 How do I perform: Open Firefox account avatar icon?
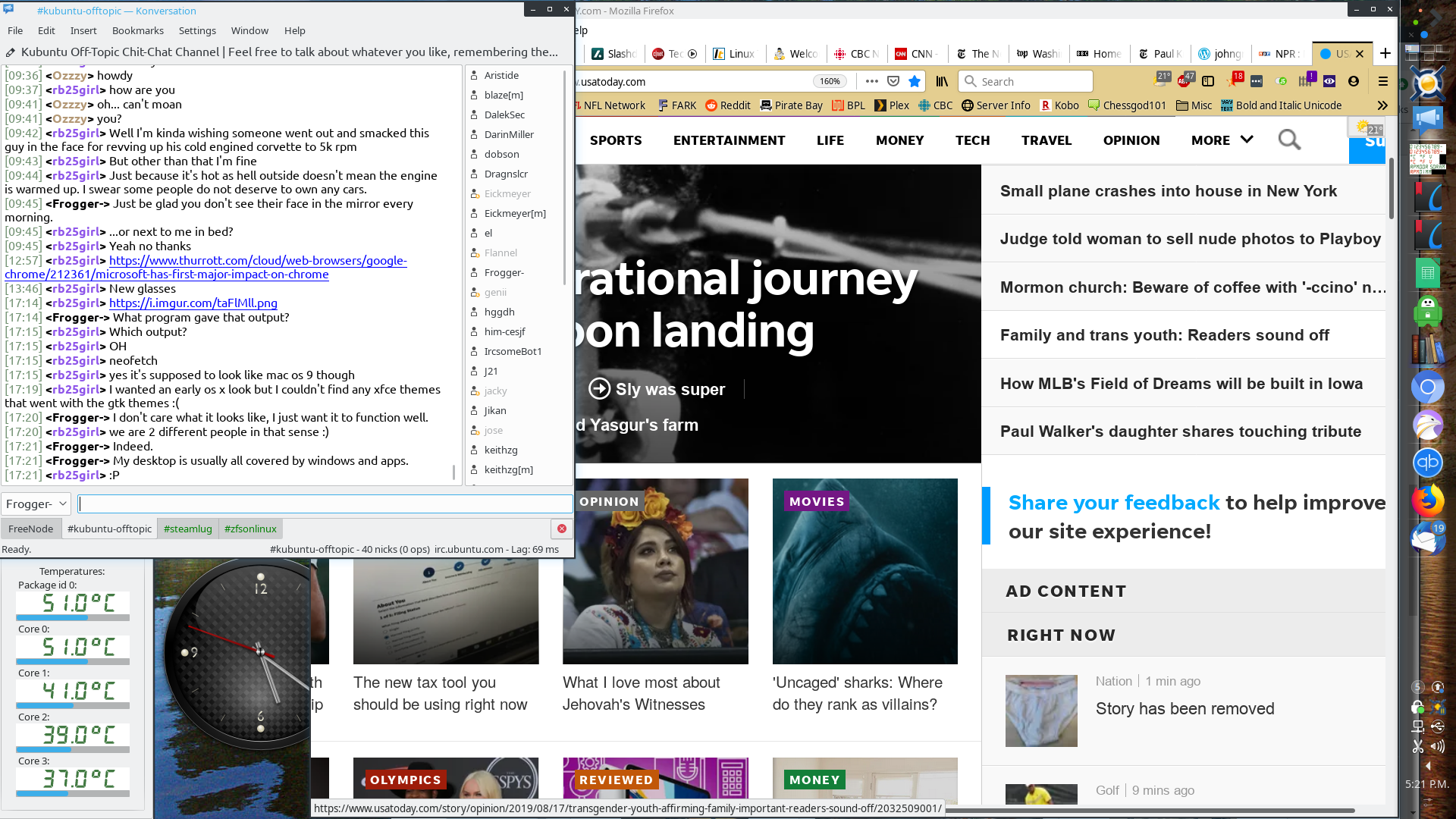(x=1354, y=81)
